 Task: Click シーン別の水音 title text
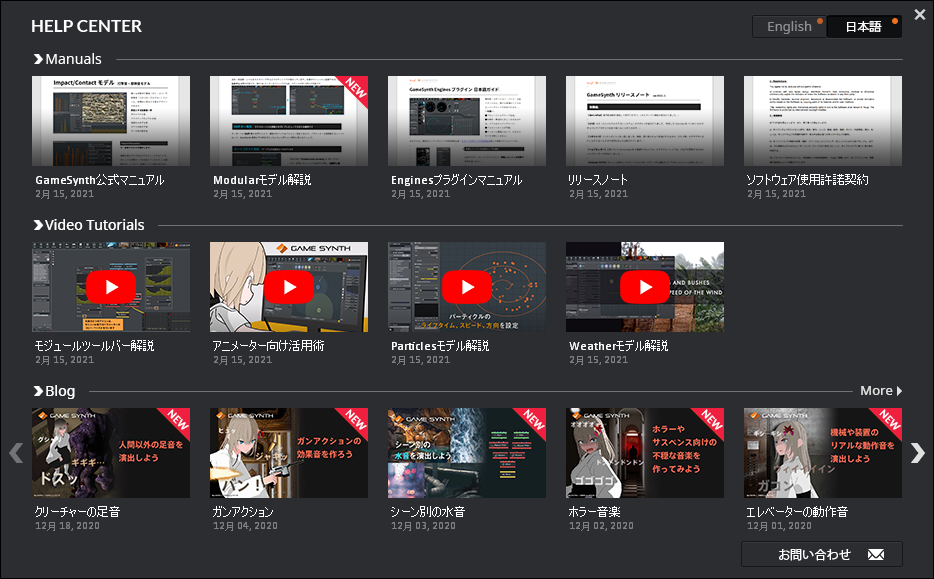(428, 512)
